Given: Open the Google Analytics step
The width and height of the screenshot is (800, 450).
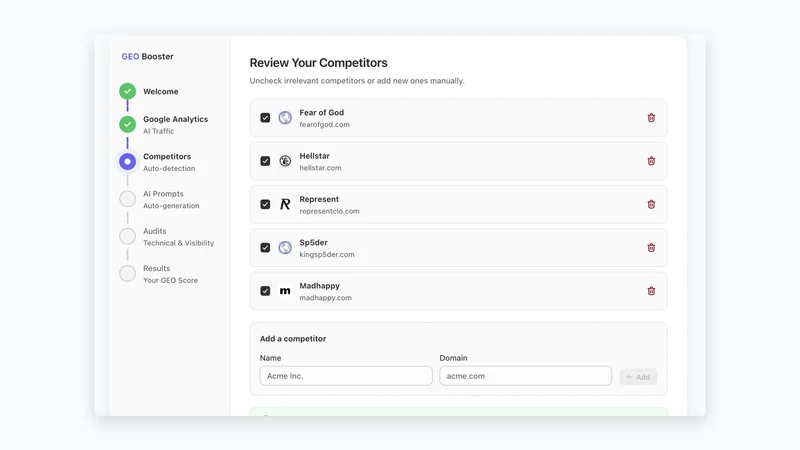Looking at the screenshot, I should tap(176, 119).
